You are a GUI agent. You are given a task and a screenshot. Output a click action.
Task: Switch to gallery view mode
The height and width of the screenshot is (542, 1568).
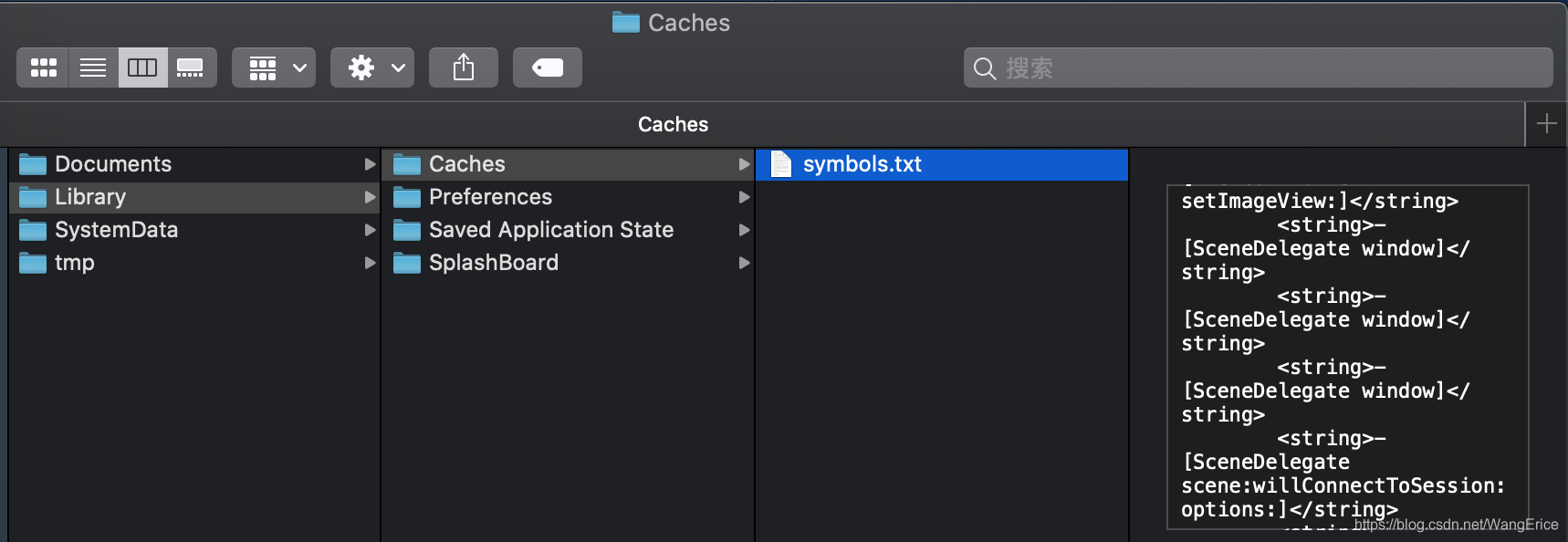(191, 68)
